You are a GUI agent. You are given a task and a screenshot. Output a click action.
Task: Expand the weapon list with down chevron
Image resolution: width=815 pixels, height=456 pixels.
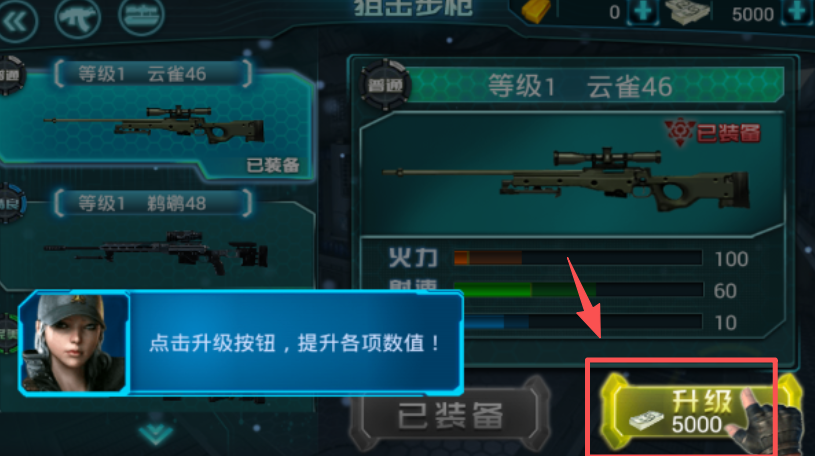(x=155, y=433)
